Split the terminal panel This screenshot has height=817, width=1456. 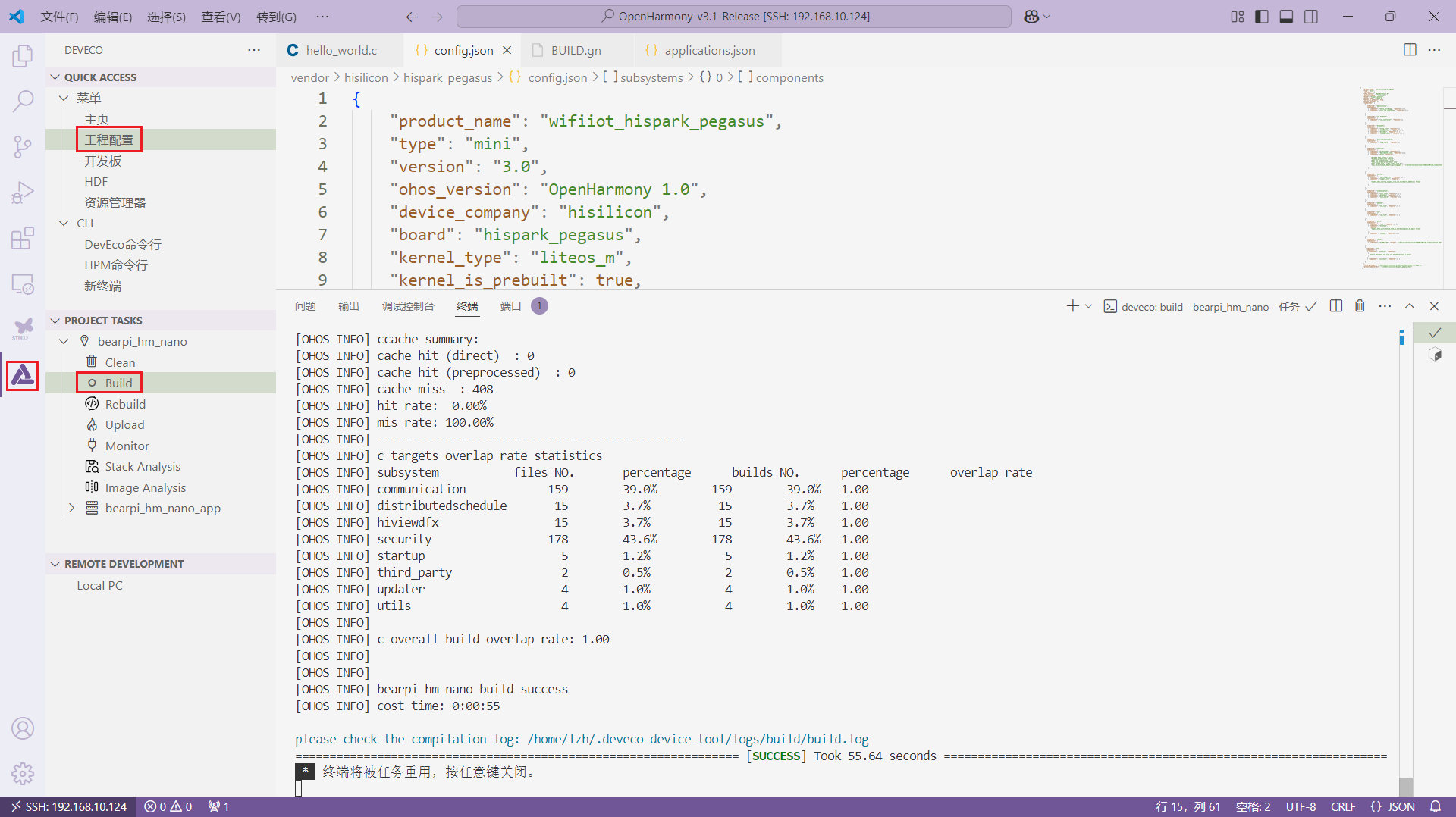1336,306
